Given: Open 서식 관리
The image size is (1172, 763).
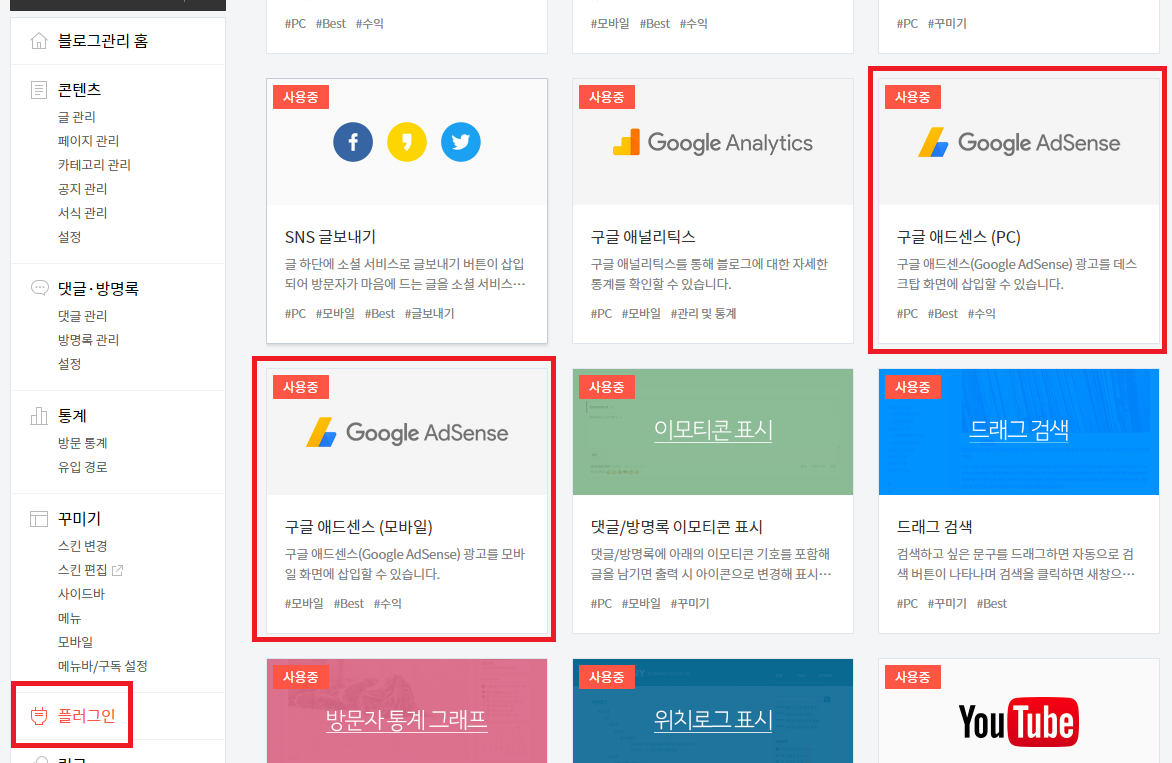Looking at the screenshot, I should [x=82, y=212].
